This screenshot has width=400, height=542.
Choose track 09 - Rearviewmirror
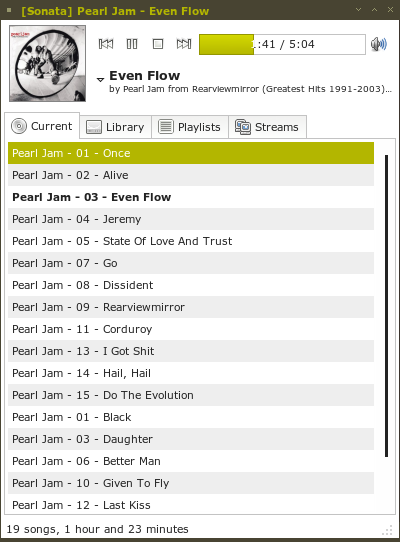coord(191,307)
